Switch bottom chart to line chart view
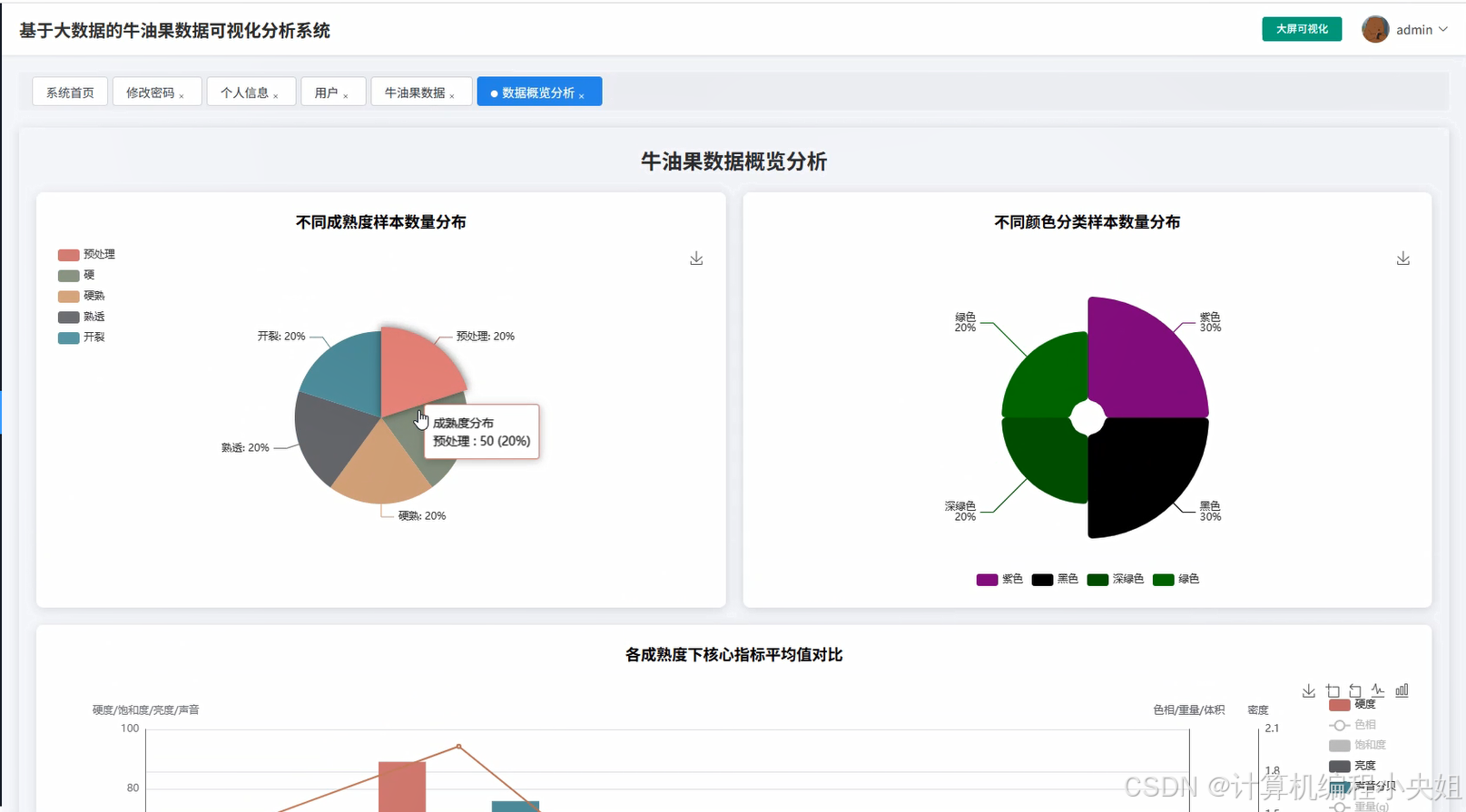Image resolution: width=1466 pixels, height=812 pixels. click(1378, 691)
